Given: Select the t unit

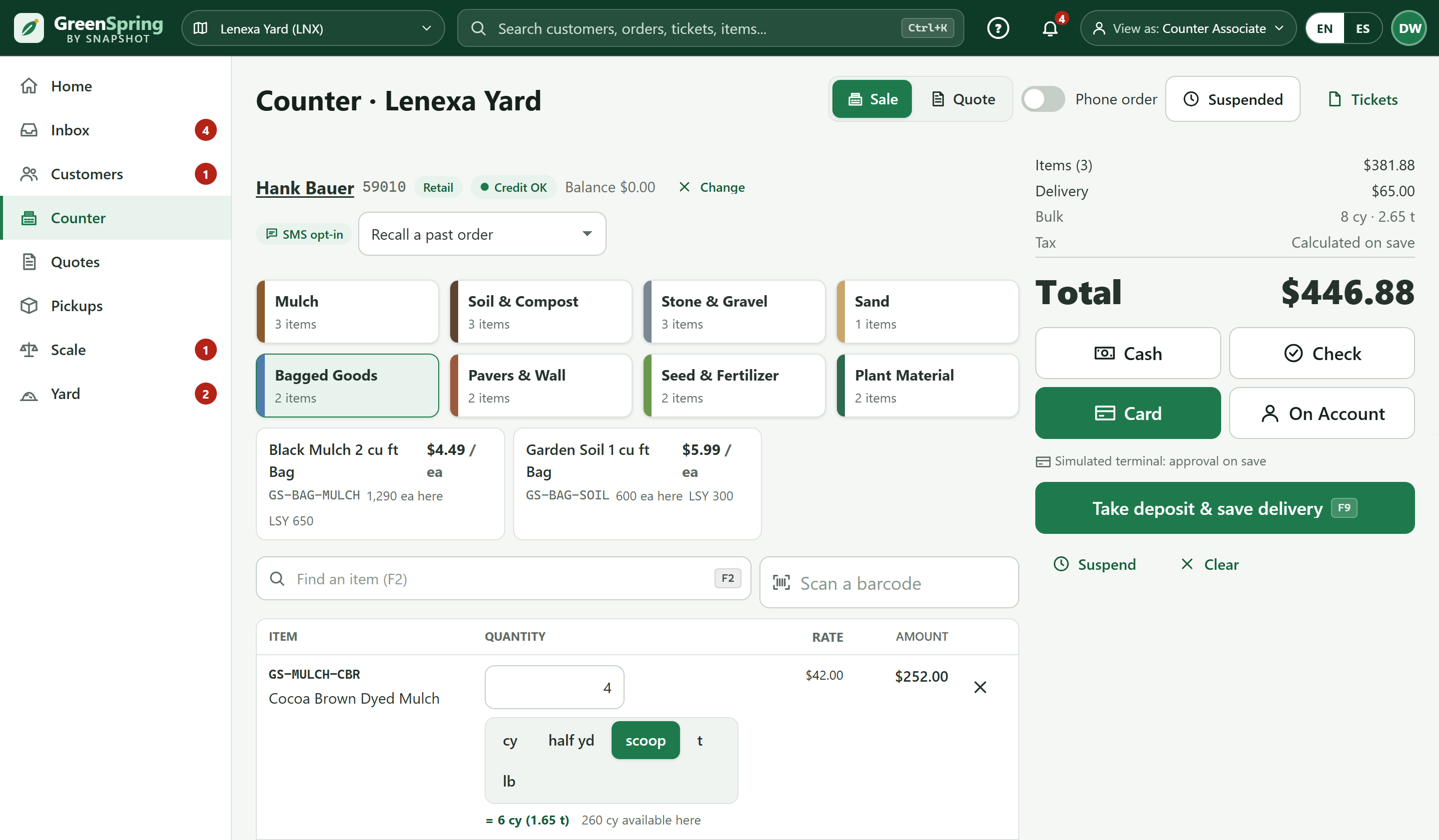Looking at the screenshot, I should [x=700, y=740].
